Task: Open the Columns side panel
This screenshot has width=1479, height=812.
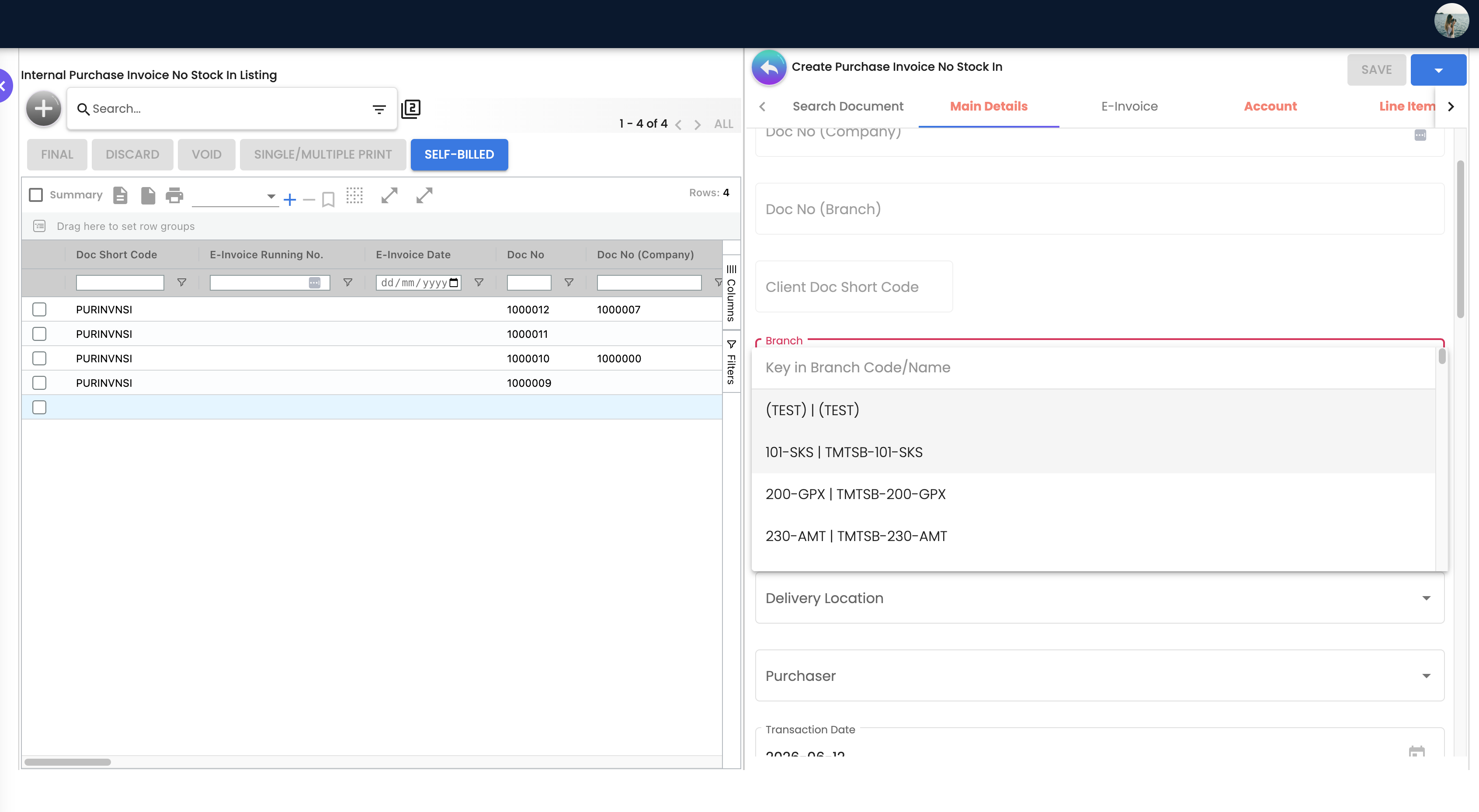Action: [x=731, y=293]
